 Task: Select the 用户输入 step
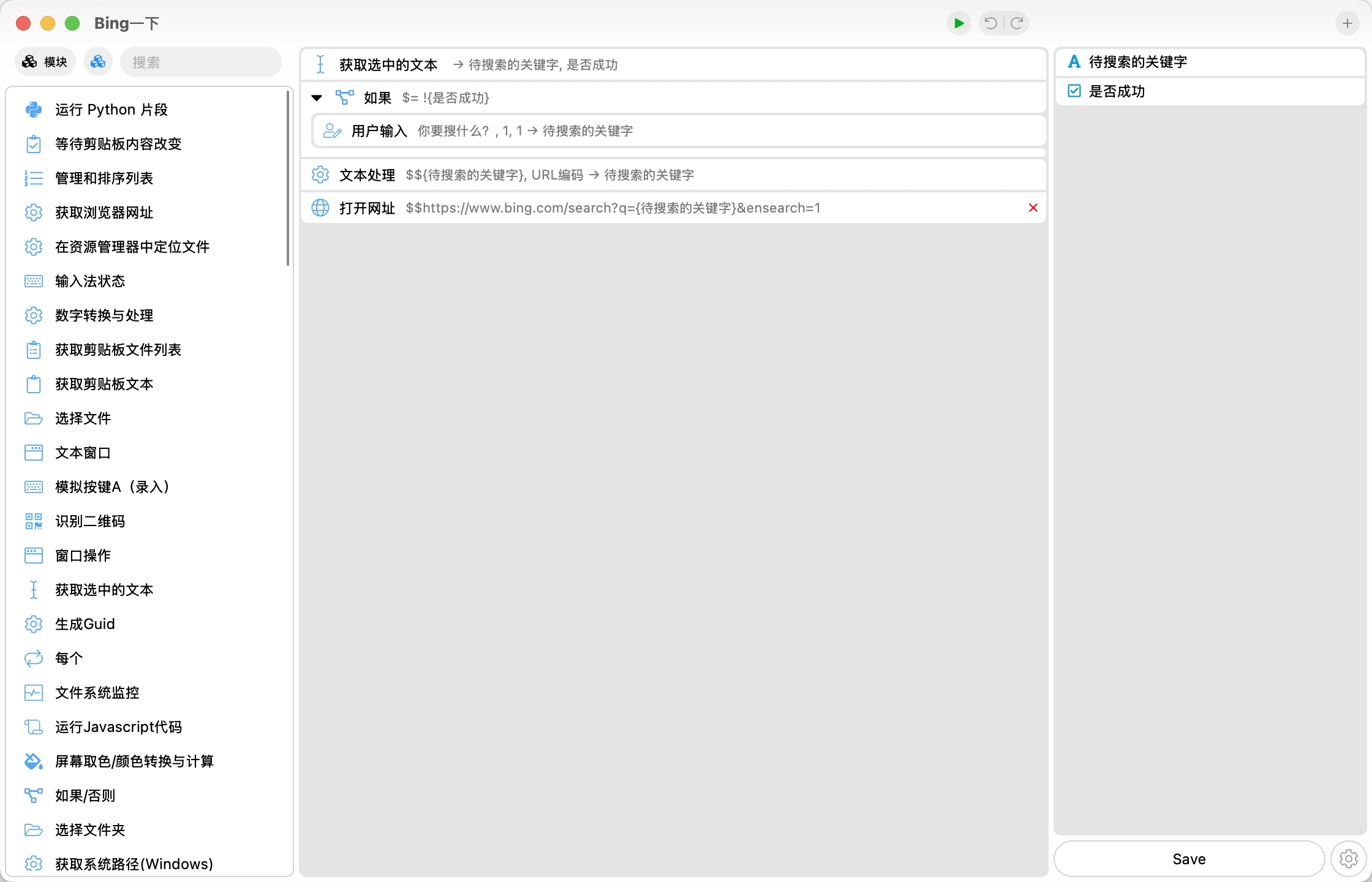pyautogui.click(x=679, y=130)
